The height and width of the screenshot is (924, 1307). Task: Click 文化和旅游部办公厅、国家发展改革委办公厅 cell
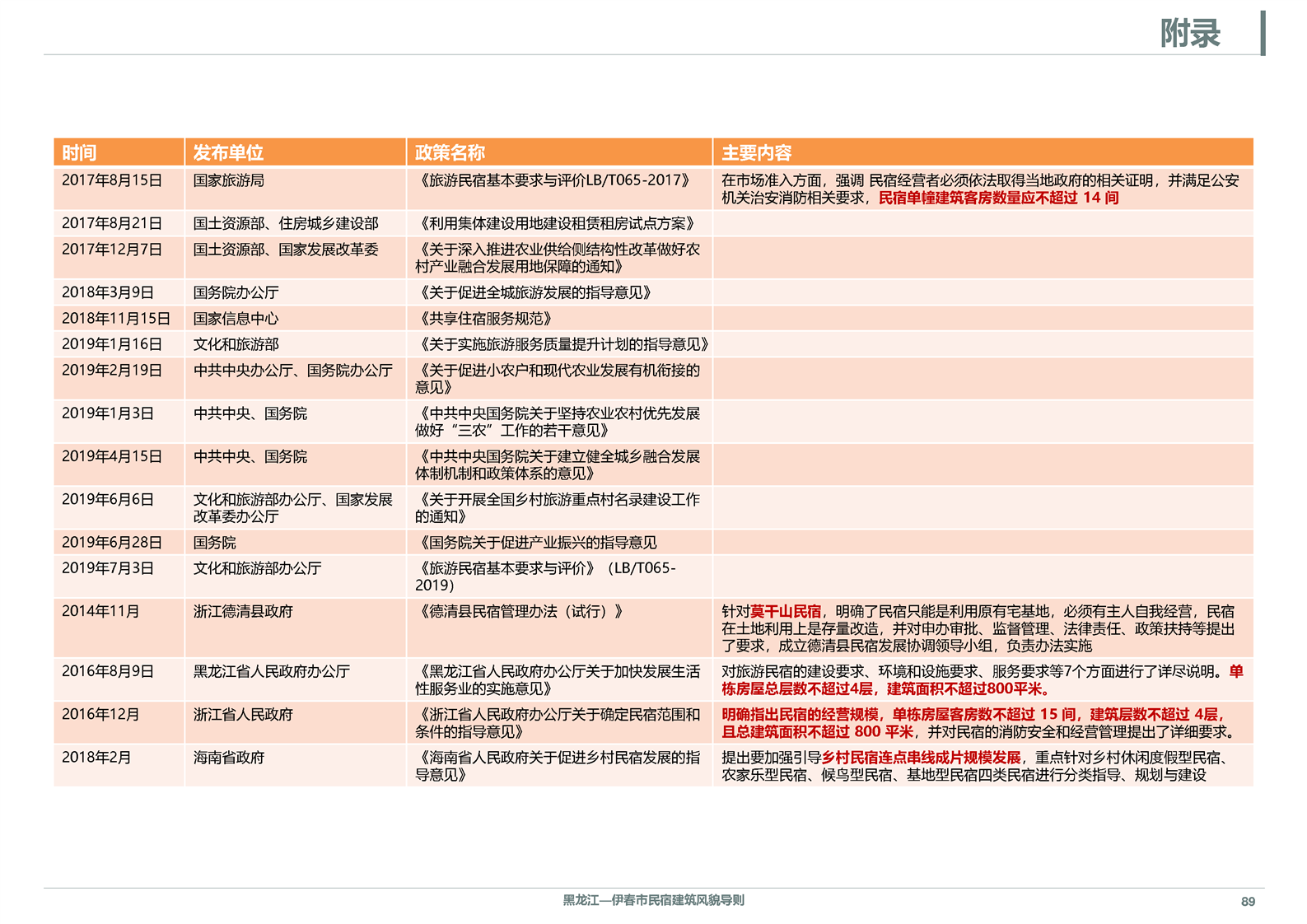tap(292, 508)
